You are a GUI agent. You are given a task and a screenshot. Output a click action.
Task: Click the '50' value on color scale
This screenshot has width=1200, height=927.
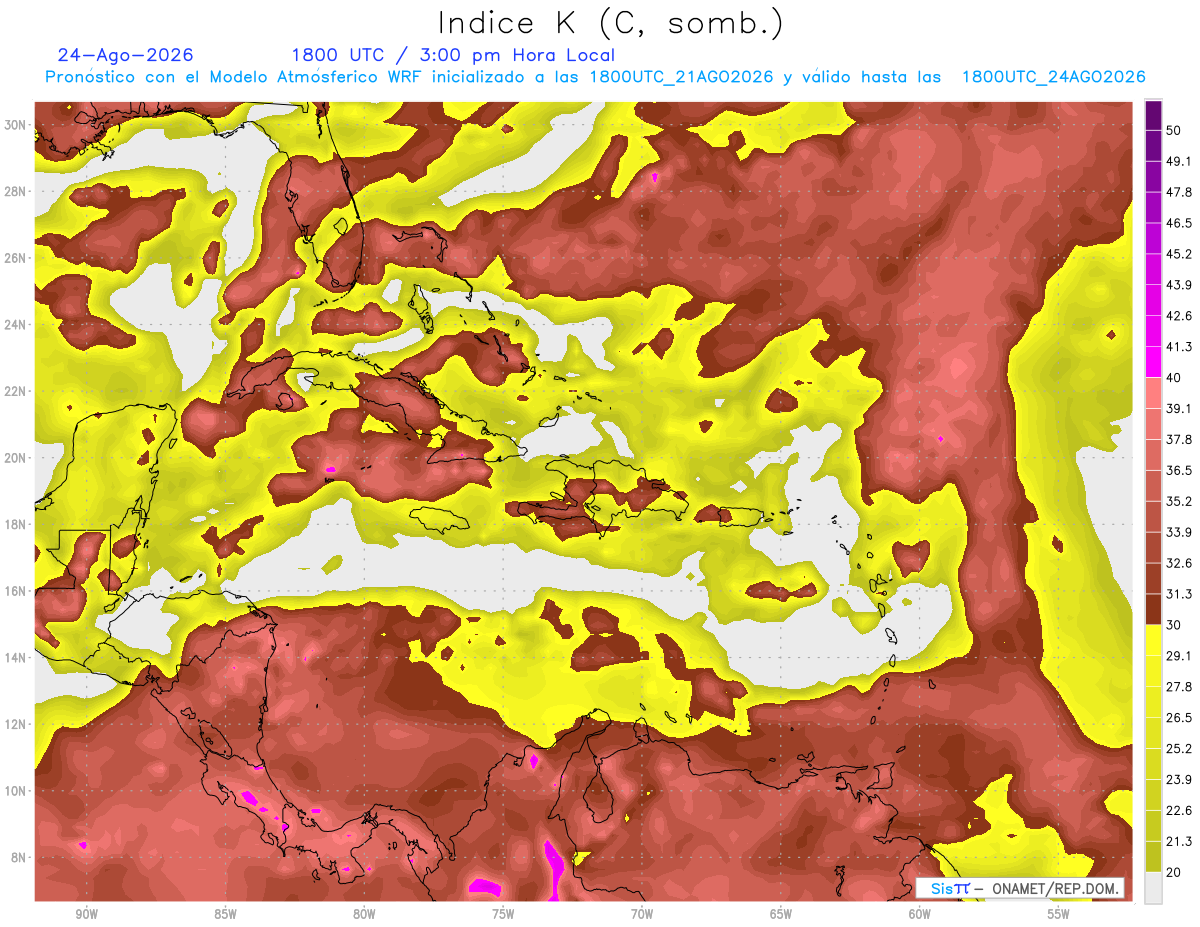coord(1174,130)
